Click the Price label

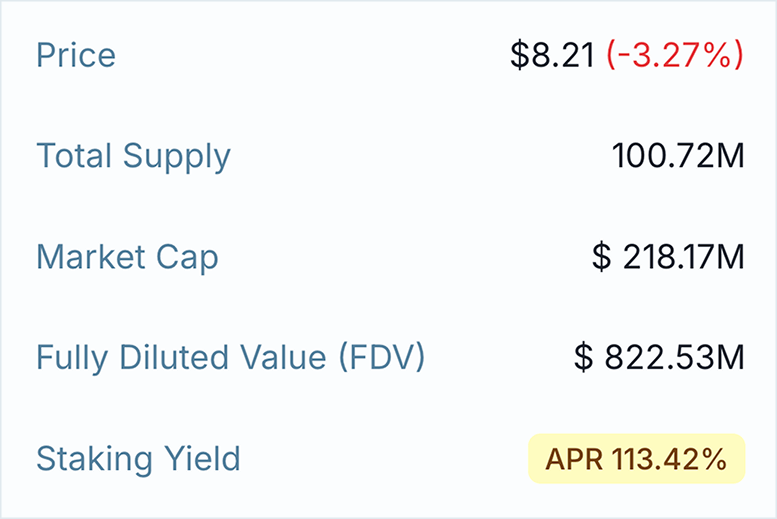coord(76,55)
